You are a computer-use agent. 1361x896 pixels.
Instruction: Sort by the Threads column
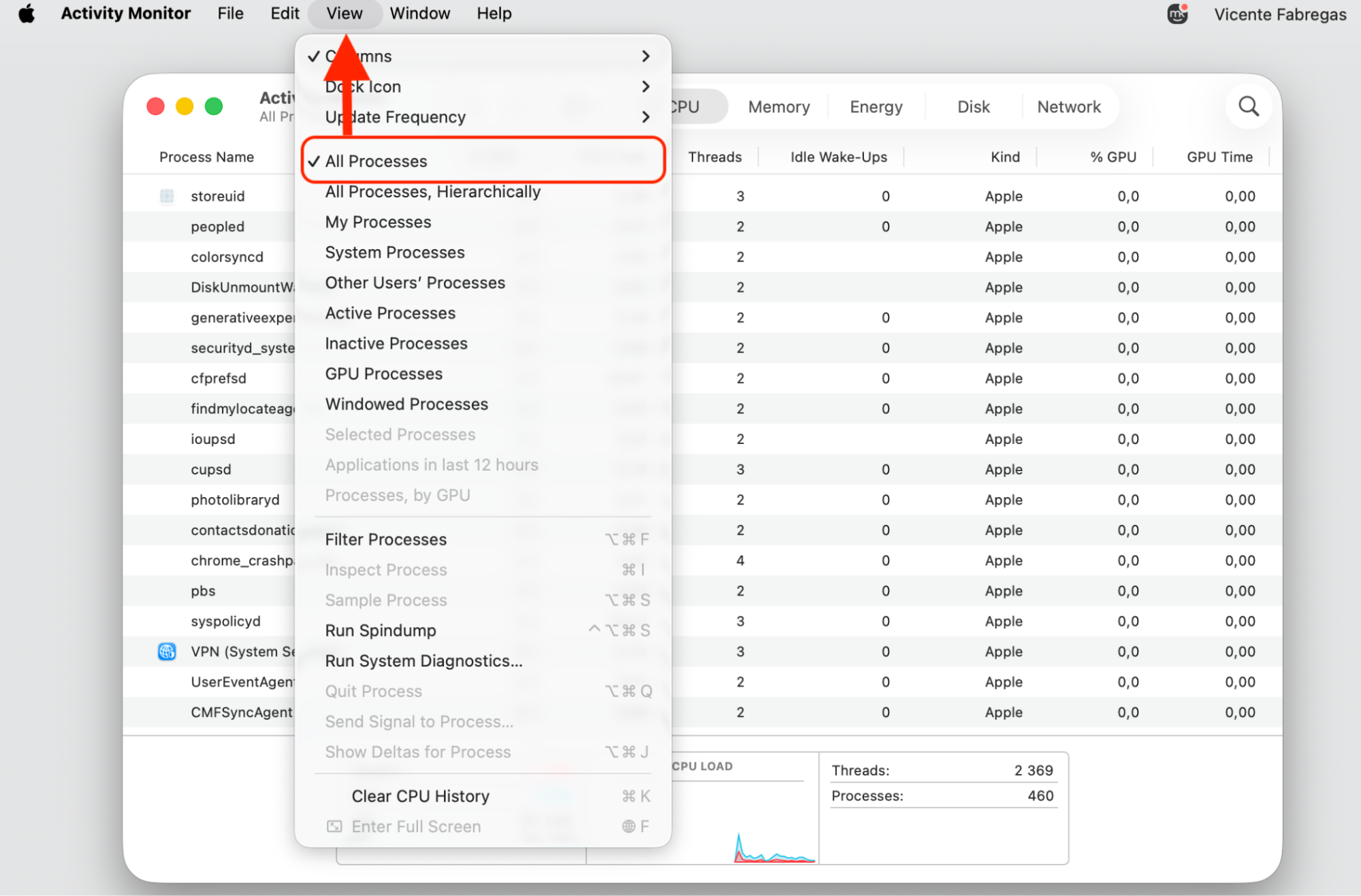714,157
